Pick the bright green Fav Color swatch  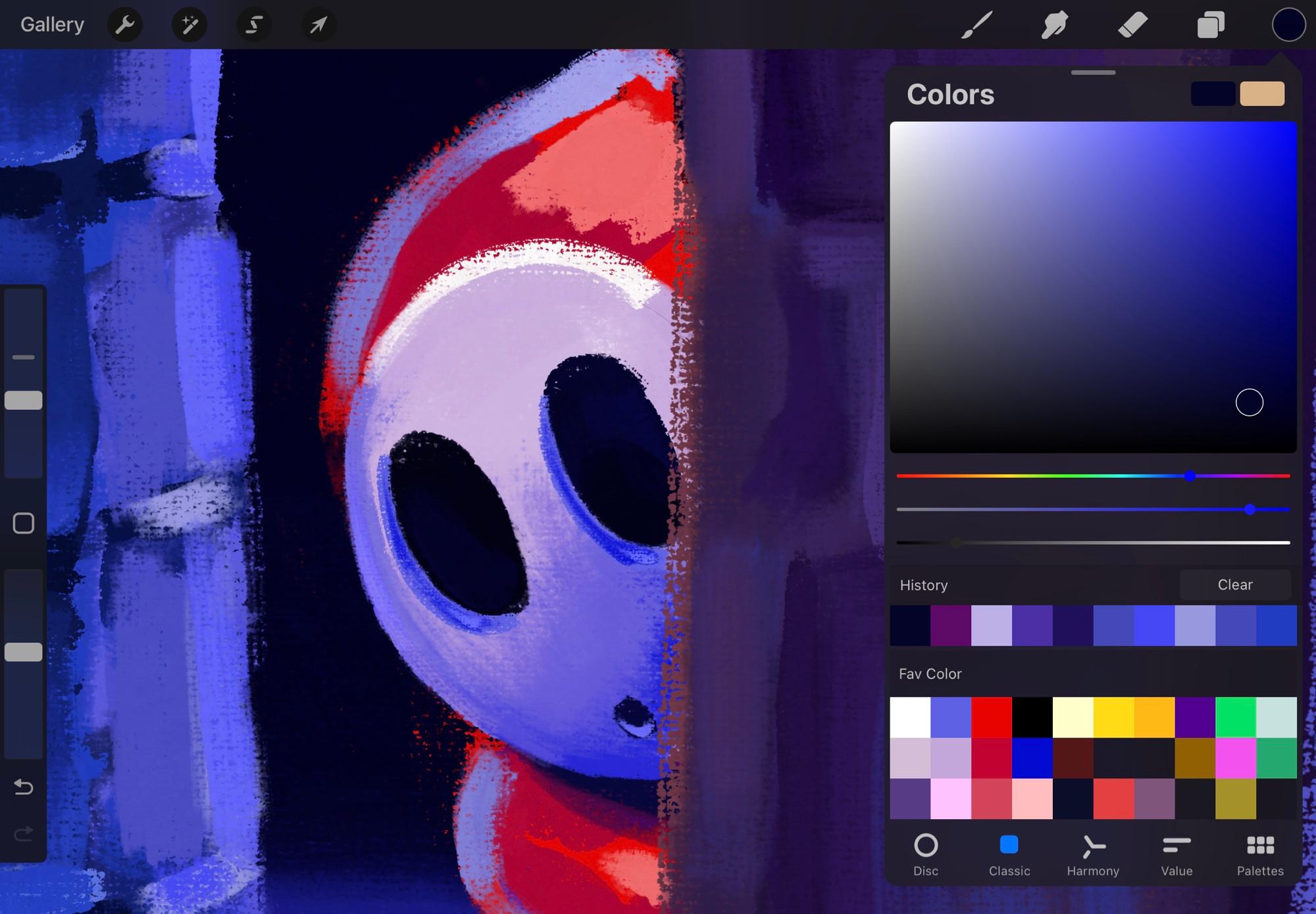click(x=1236, y=717)
